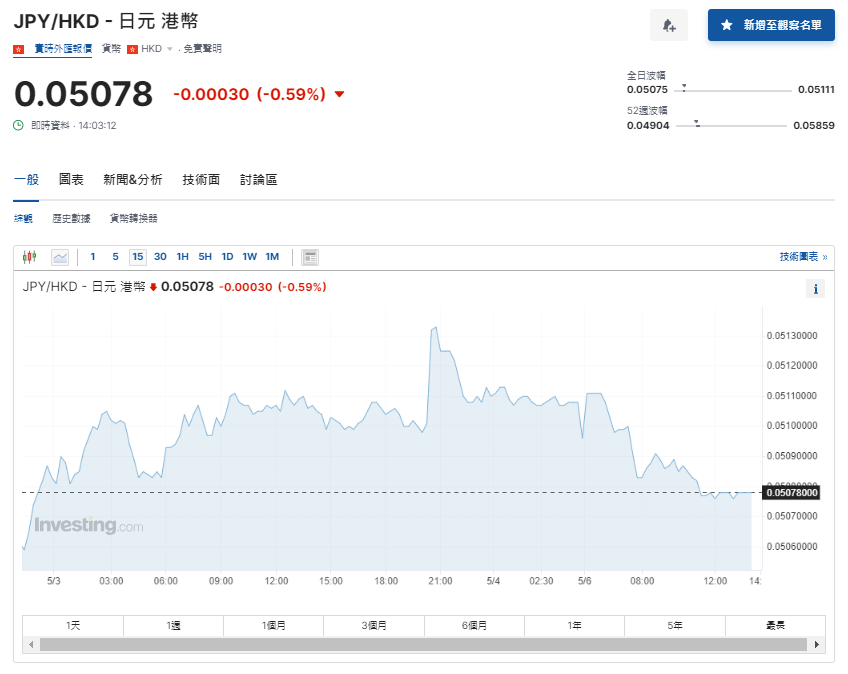Select the candlestick chart type icon
848x674 pixels.
(28, 257)
